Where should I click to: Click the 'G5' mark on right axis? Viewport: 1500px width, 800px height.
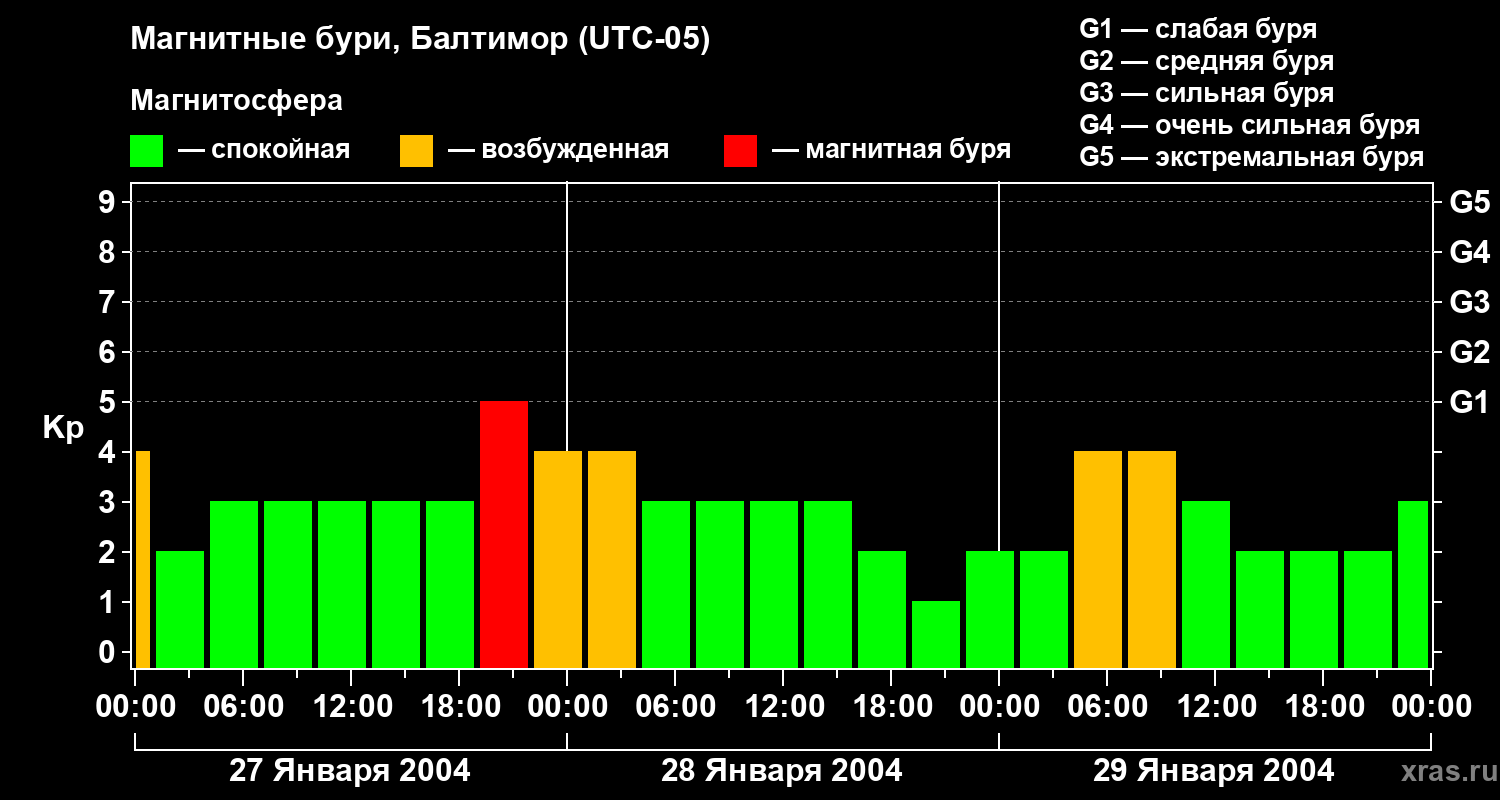[1468, 203]
